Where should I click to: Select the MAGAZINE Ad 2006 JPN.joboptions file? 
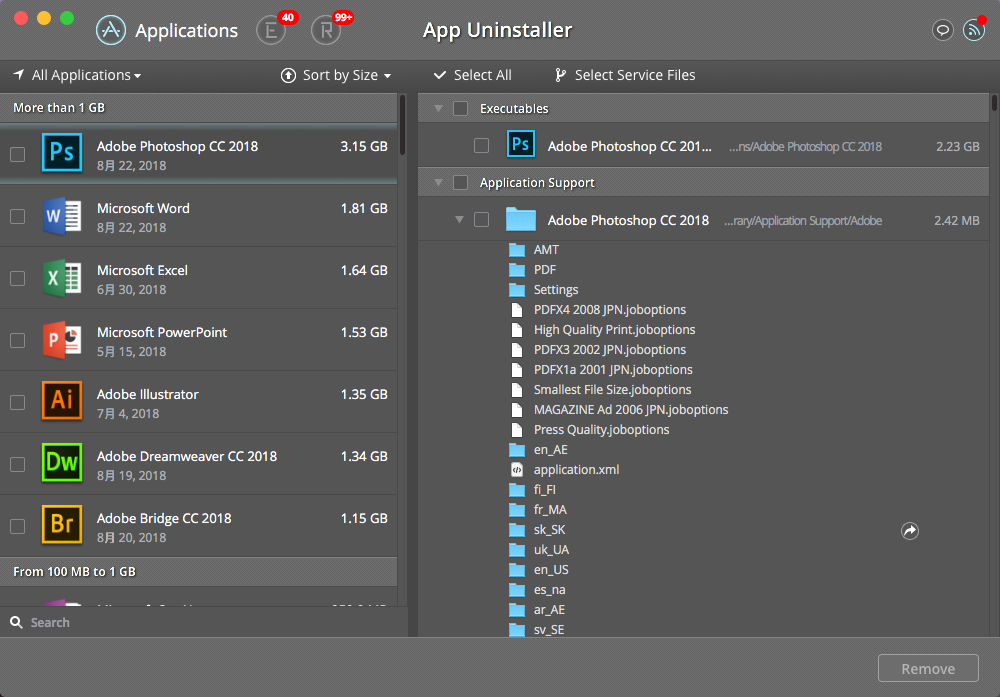coord(631,410)
